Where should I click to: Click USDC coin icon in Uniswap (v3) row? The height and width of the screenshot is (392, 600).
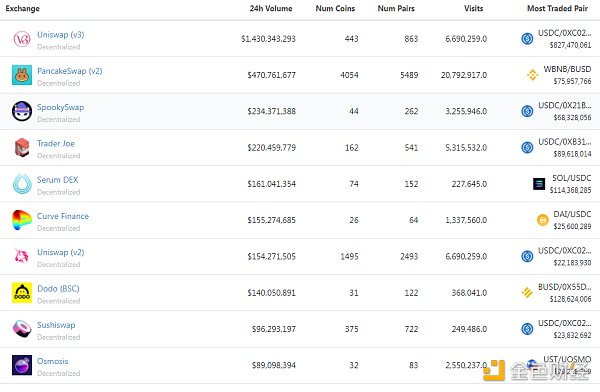(527, 39)
